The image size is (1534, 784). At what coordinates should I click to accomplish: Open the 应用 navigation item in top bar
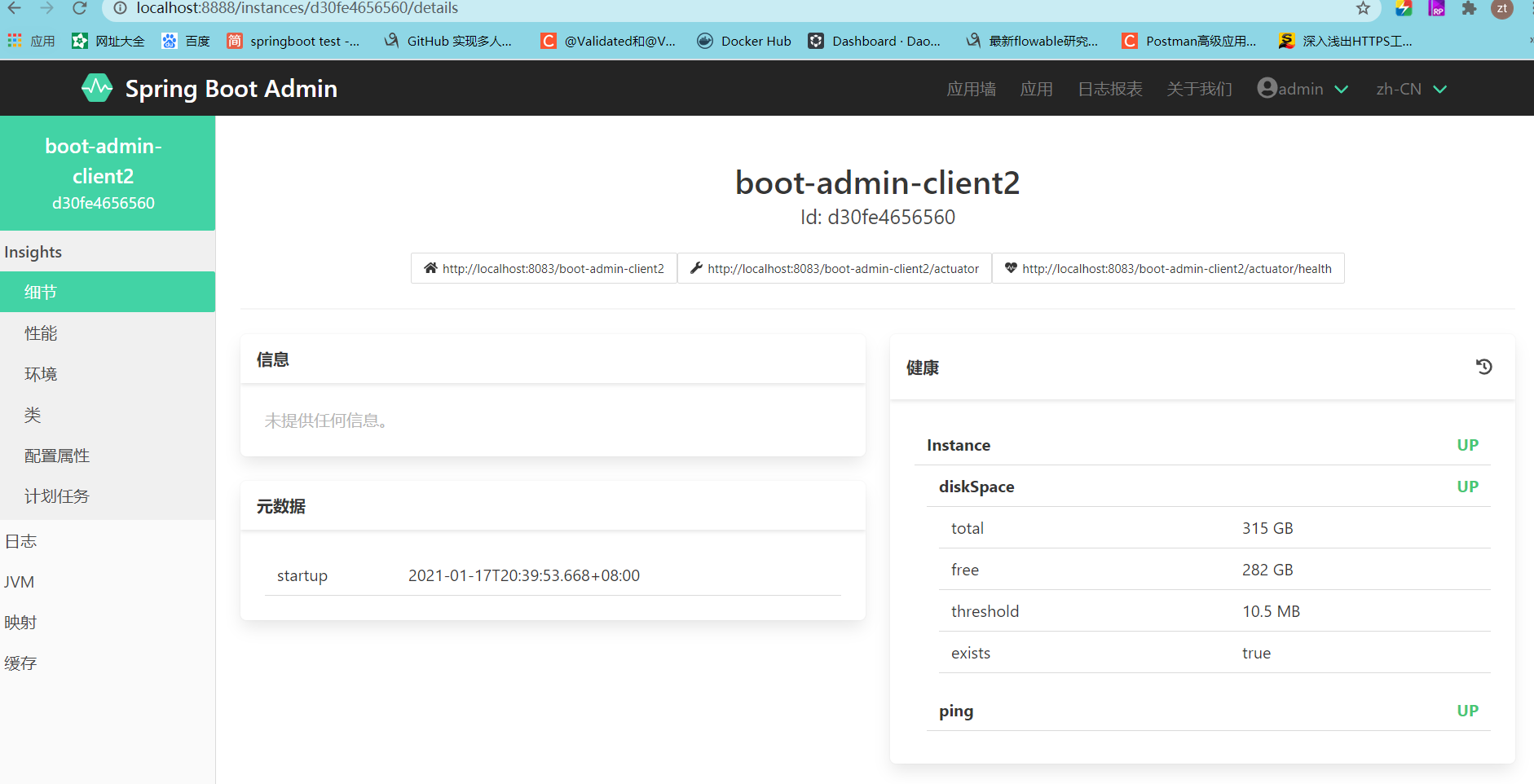coord(1037,89)
